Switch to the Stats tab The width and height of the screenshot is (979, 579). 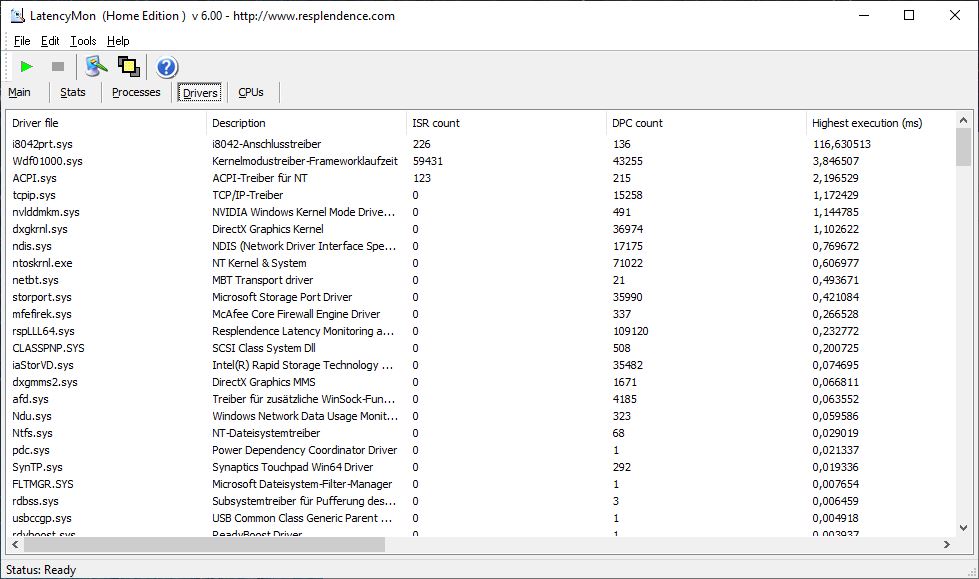coord(73,92)
